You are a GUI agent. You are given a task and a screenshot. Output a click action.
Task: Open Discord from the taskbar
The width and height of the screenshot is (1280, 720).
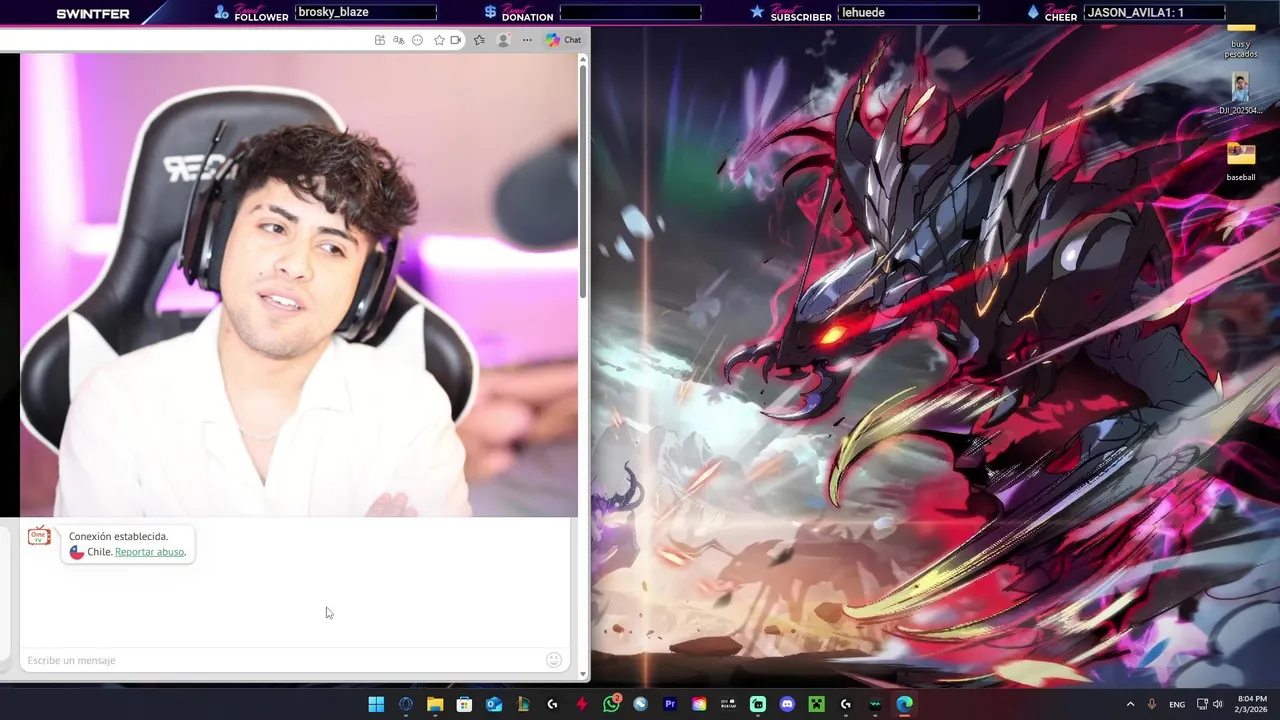[787, 704]
